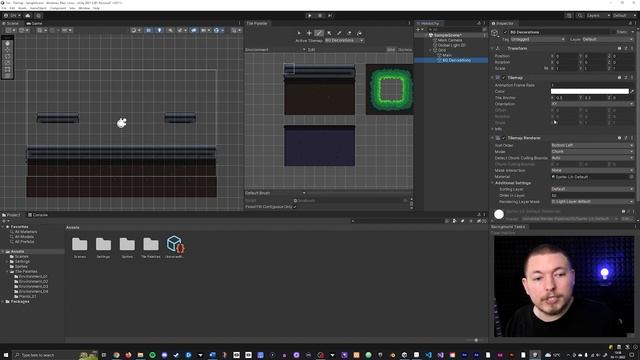Open the Mode dropdown showing Chunk

coord(592,151)
